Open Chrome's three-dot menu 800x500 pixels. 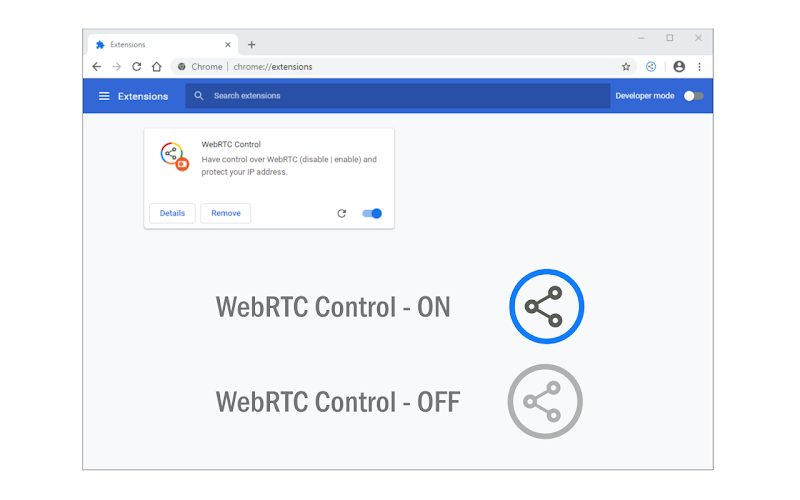pos(699,67)
